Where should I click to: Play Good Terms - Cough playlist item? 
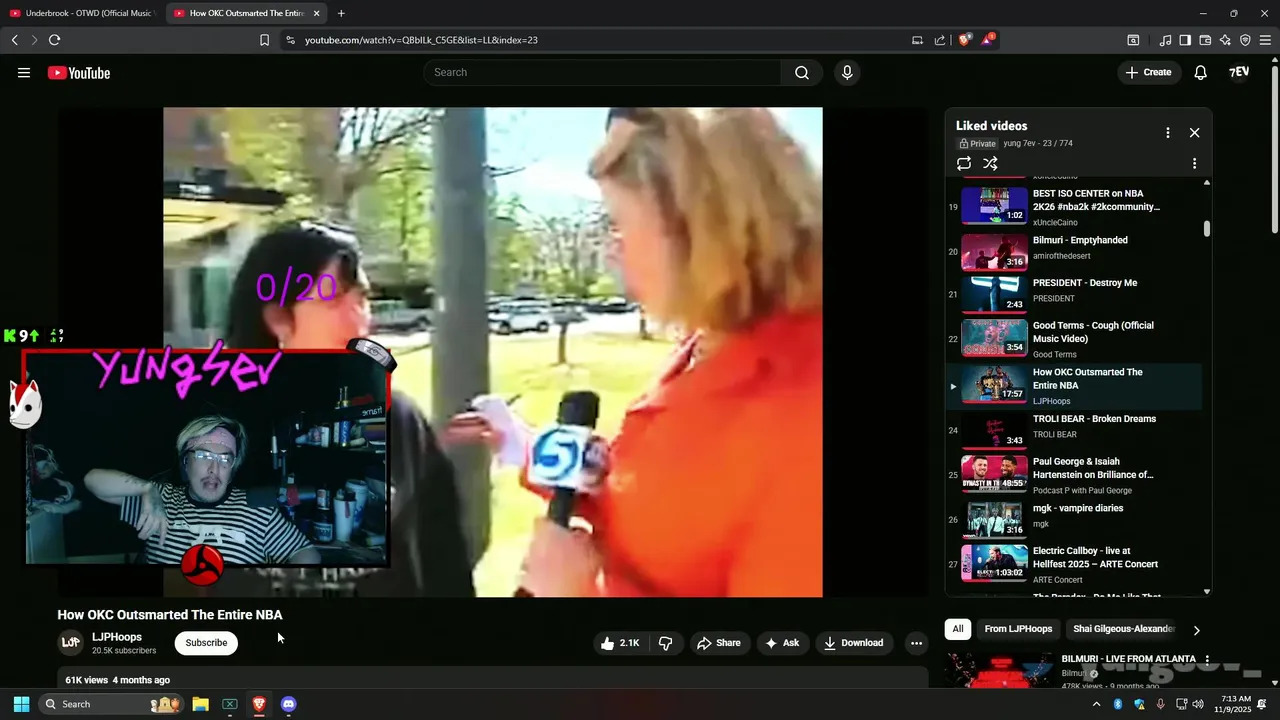tap(1074, 337)
